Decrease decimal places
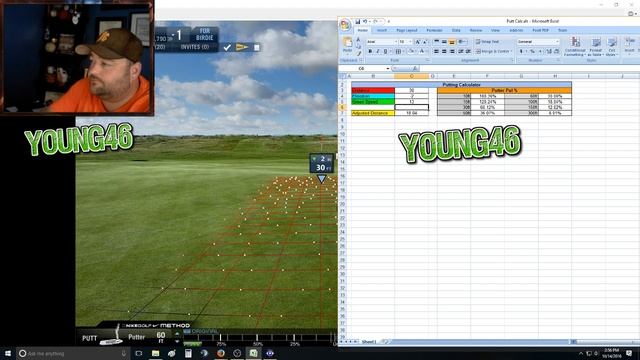The width and height of the screenshot is (640, 360). (x=556, y=51)
